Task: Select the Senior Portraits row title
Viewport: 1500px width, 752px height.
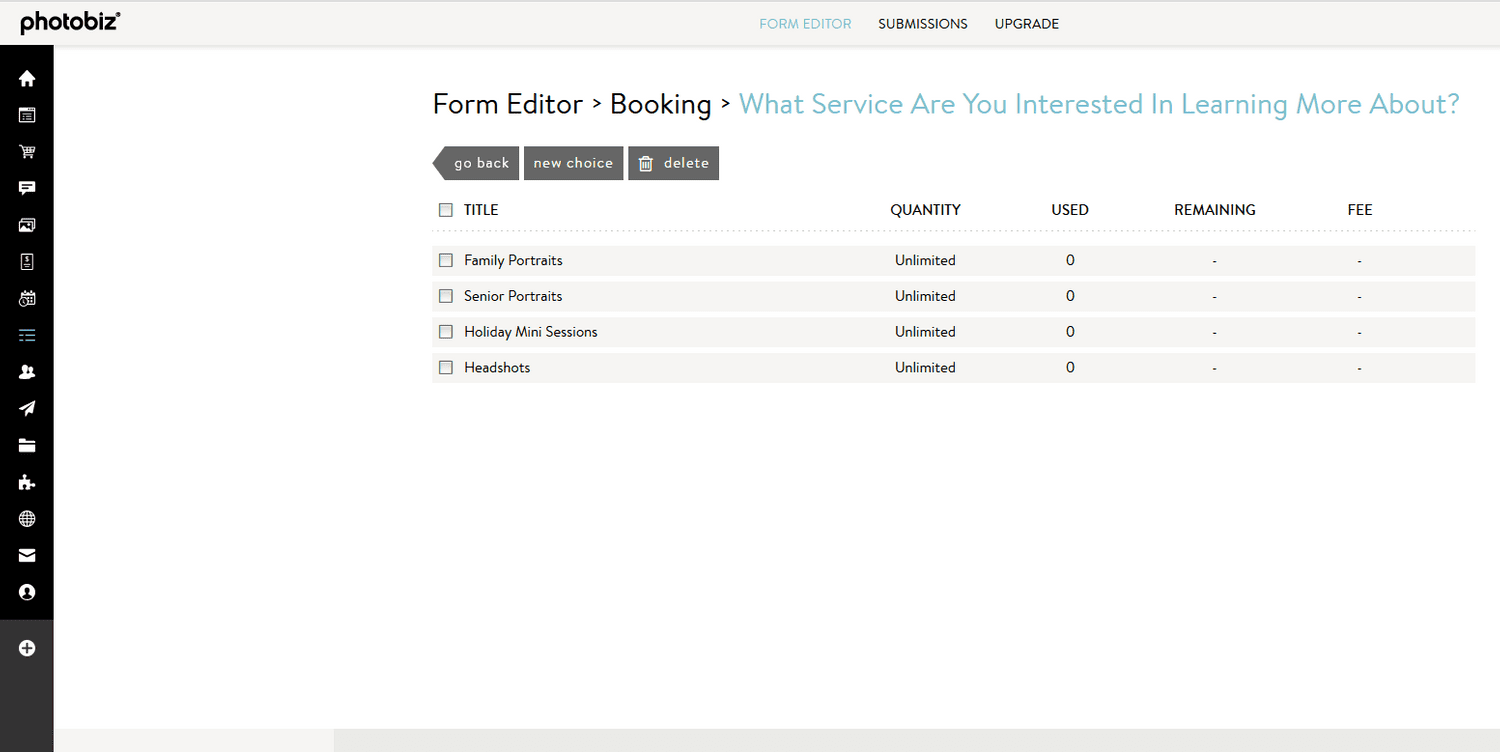Action: tap(512, 296)
